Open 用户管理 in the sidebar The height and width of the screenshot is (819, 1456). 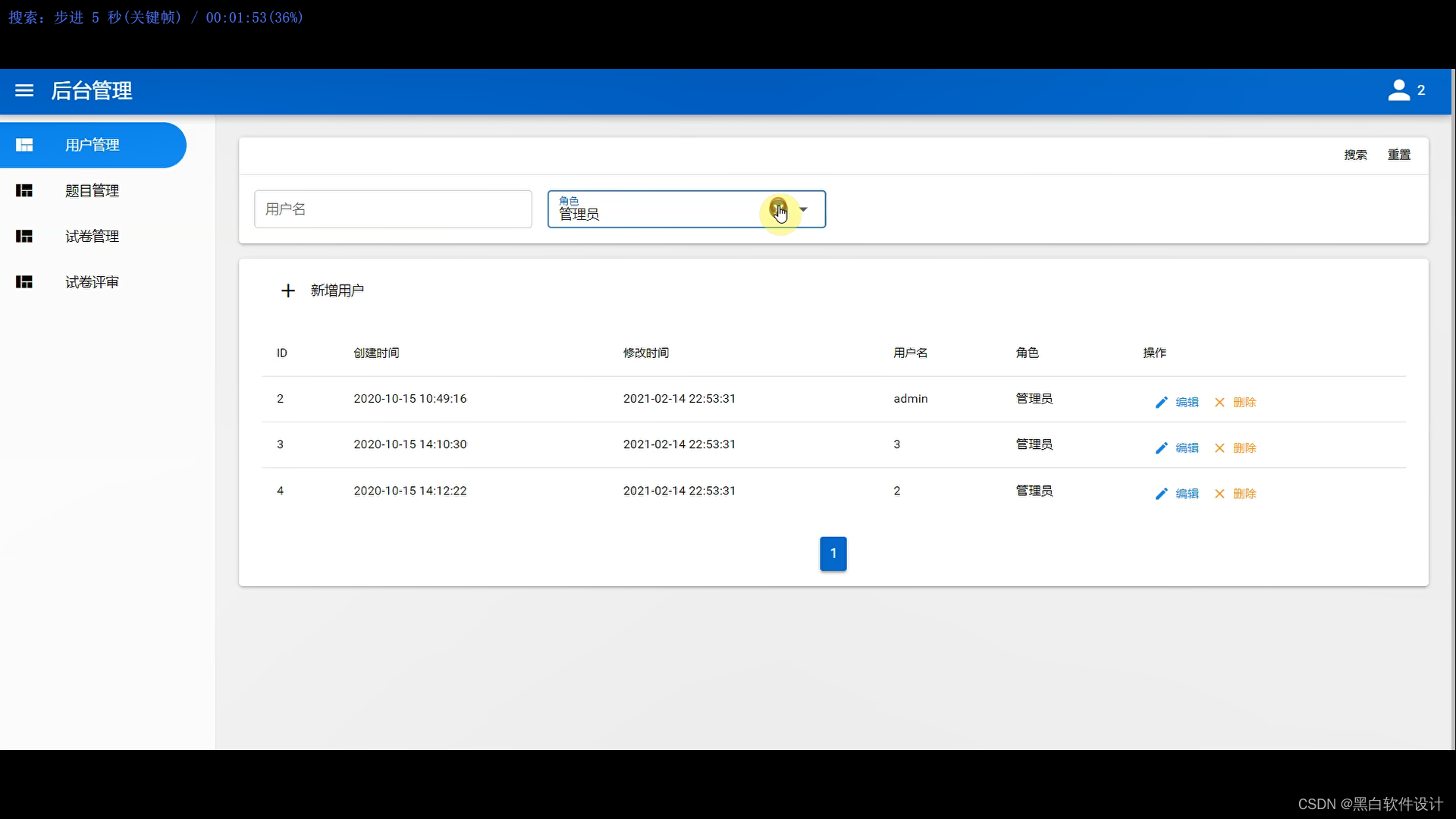click(93, 145)
